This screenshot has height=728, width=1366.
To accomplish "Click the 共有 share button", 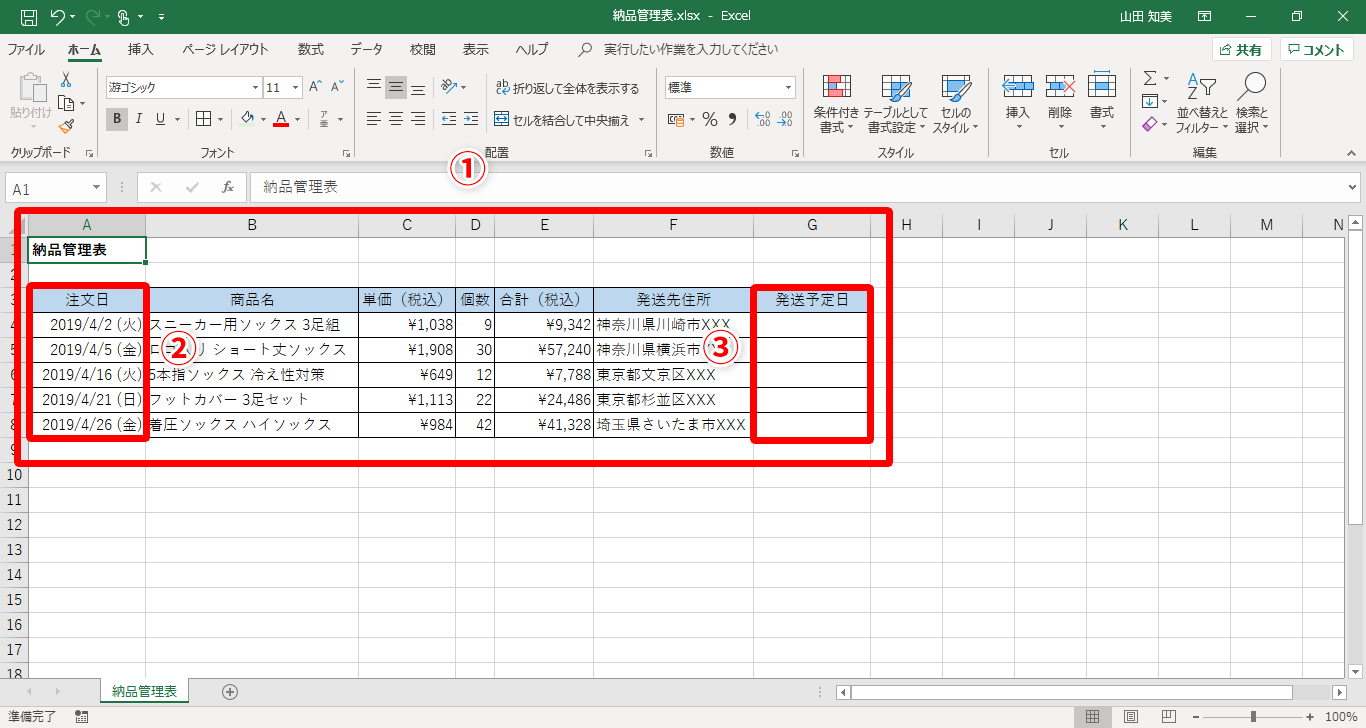I will (1241, 50).
